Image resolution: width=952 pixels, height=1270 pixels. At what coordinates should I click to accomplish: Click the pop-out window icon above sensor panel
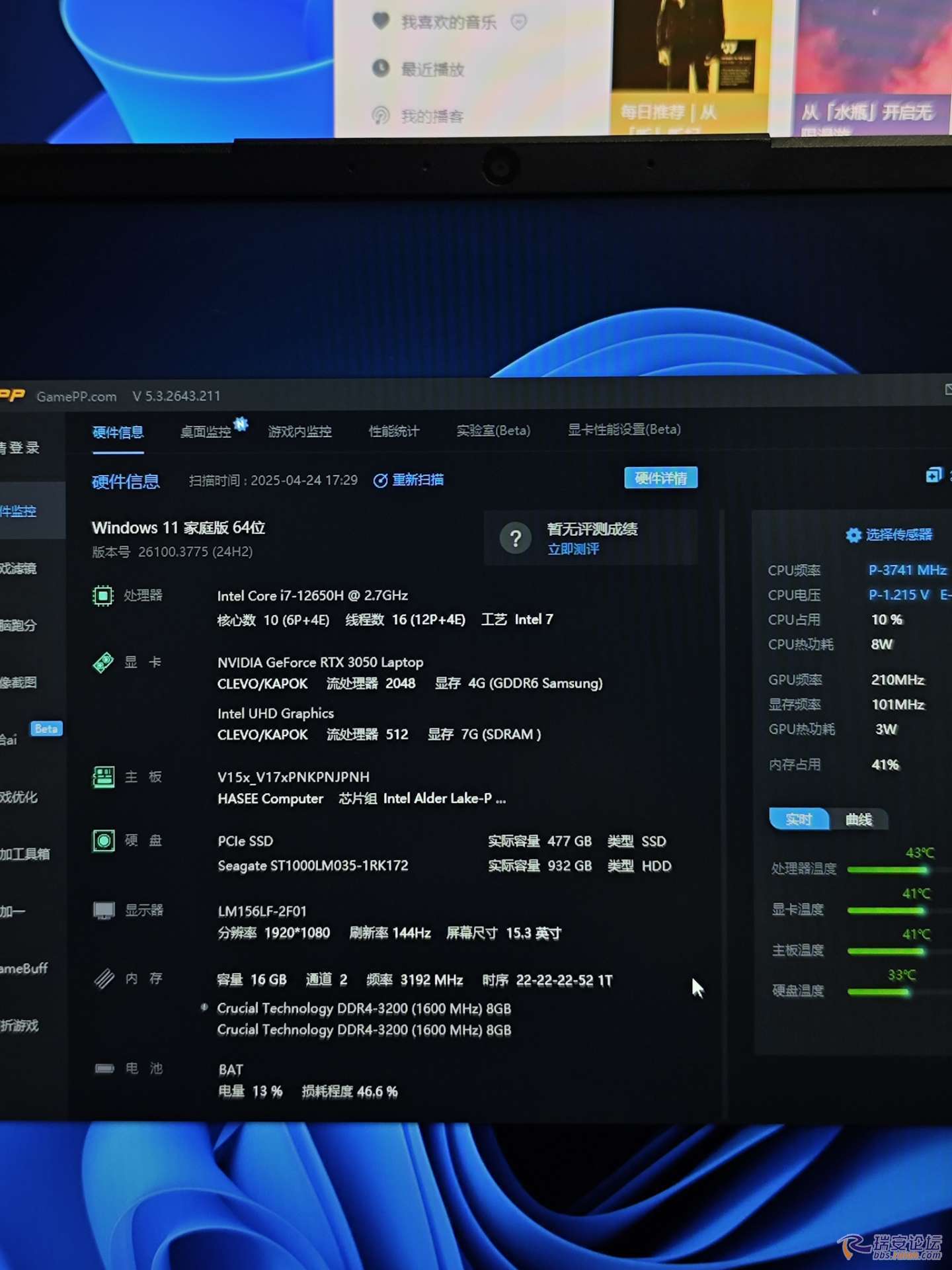[x=933, y=475]
